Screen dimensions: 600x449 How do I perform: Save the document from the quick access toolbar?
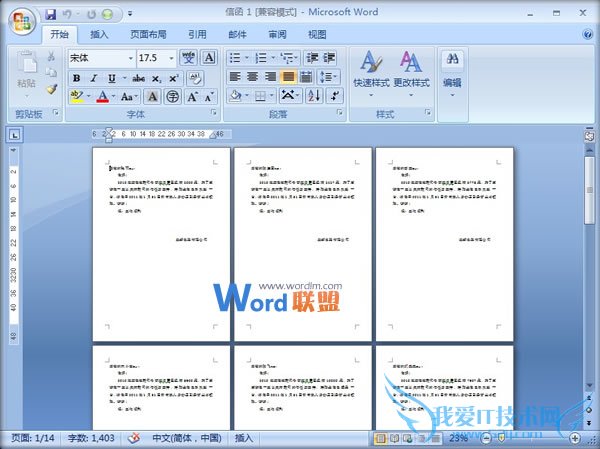point(50,14)
